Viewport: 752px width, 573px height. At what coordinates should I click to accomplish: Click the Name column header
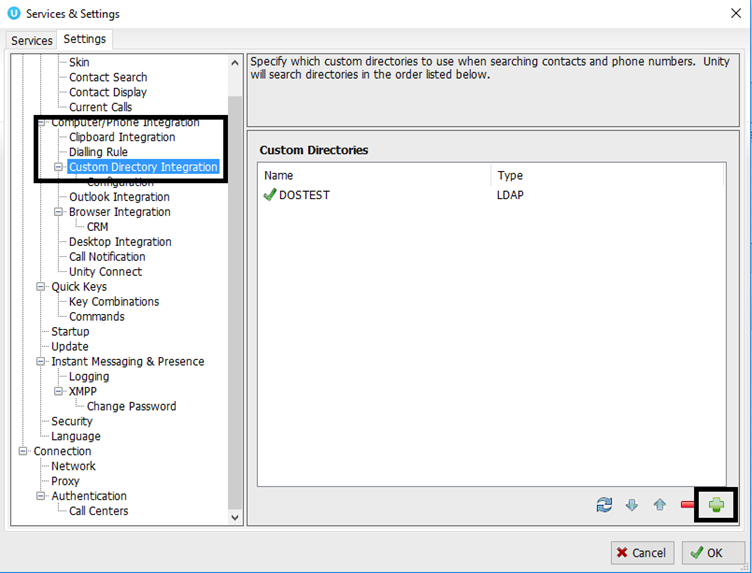[374, 175]
